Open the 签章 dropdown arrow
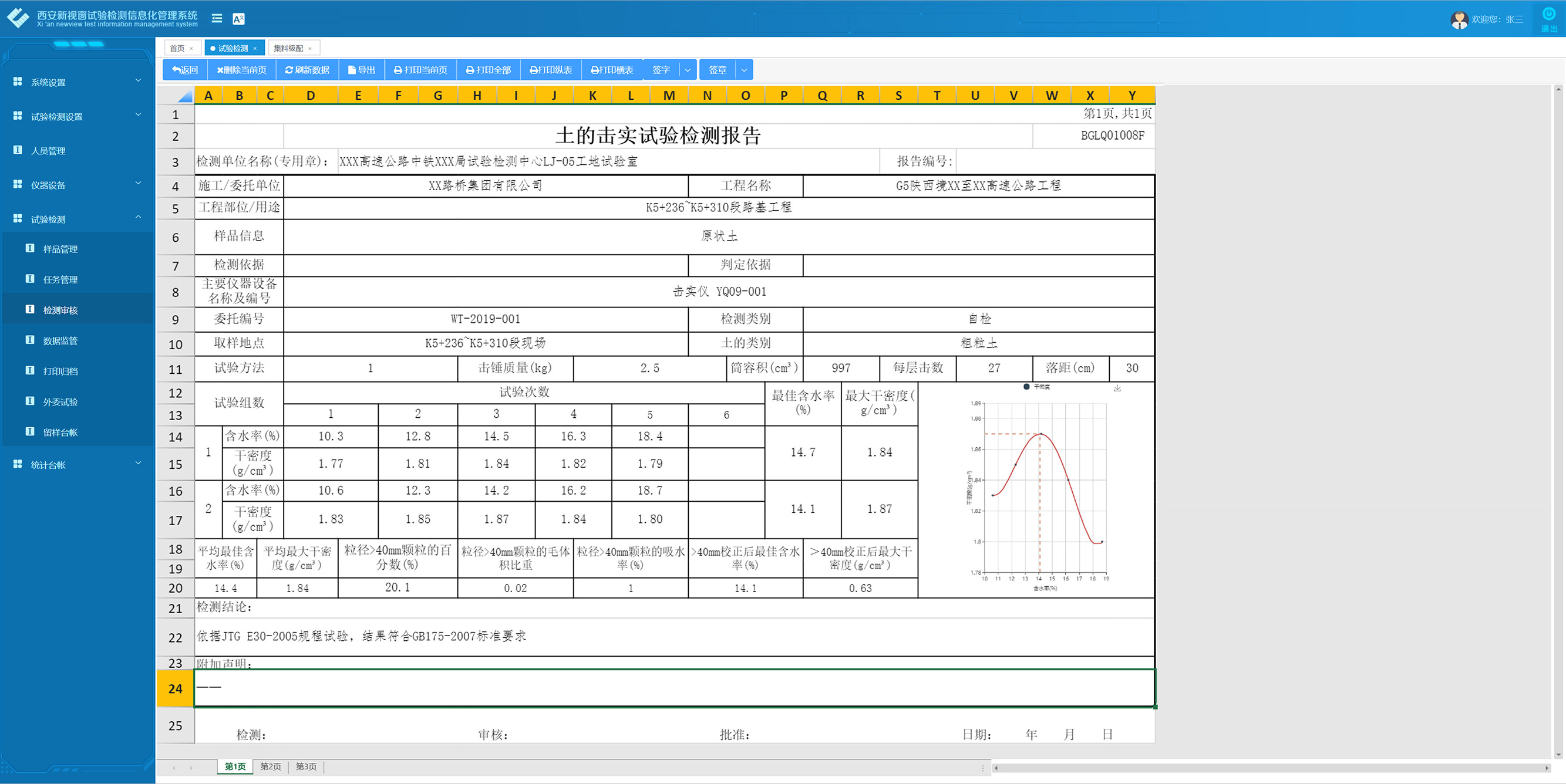1566x784 pixels. point(744,70)
